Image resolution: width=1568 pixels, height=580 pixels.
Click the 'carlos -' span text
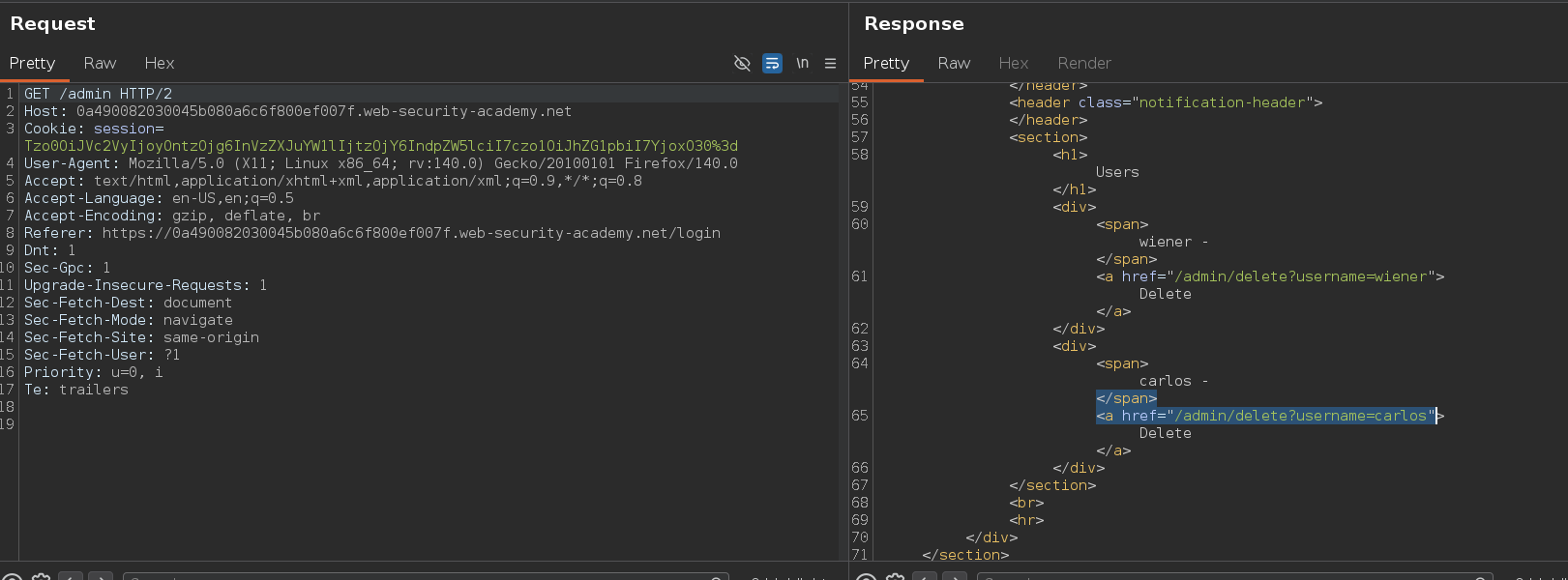tap(1174, 381)
